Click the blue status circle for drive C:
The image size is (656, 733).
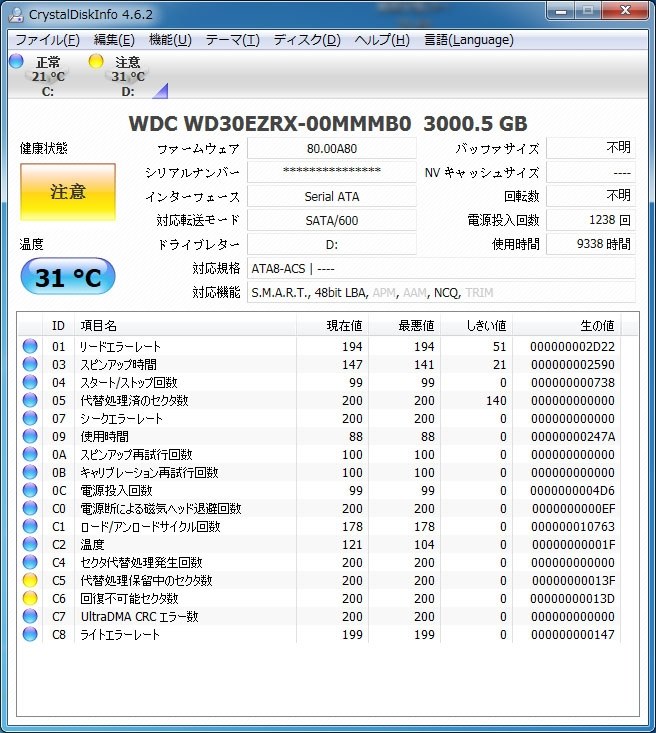click(16, 61)
